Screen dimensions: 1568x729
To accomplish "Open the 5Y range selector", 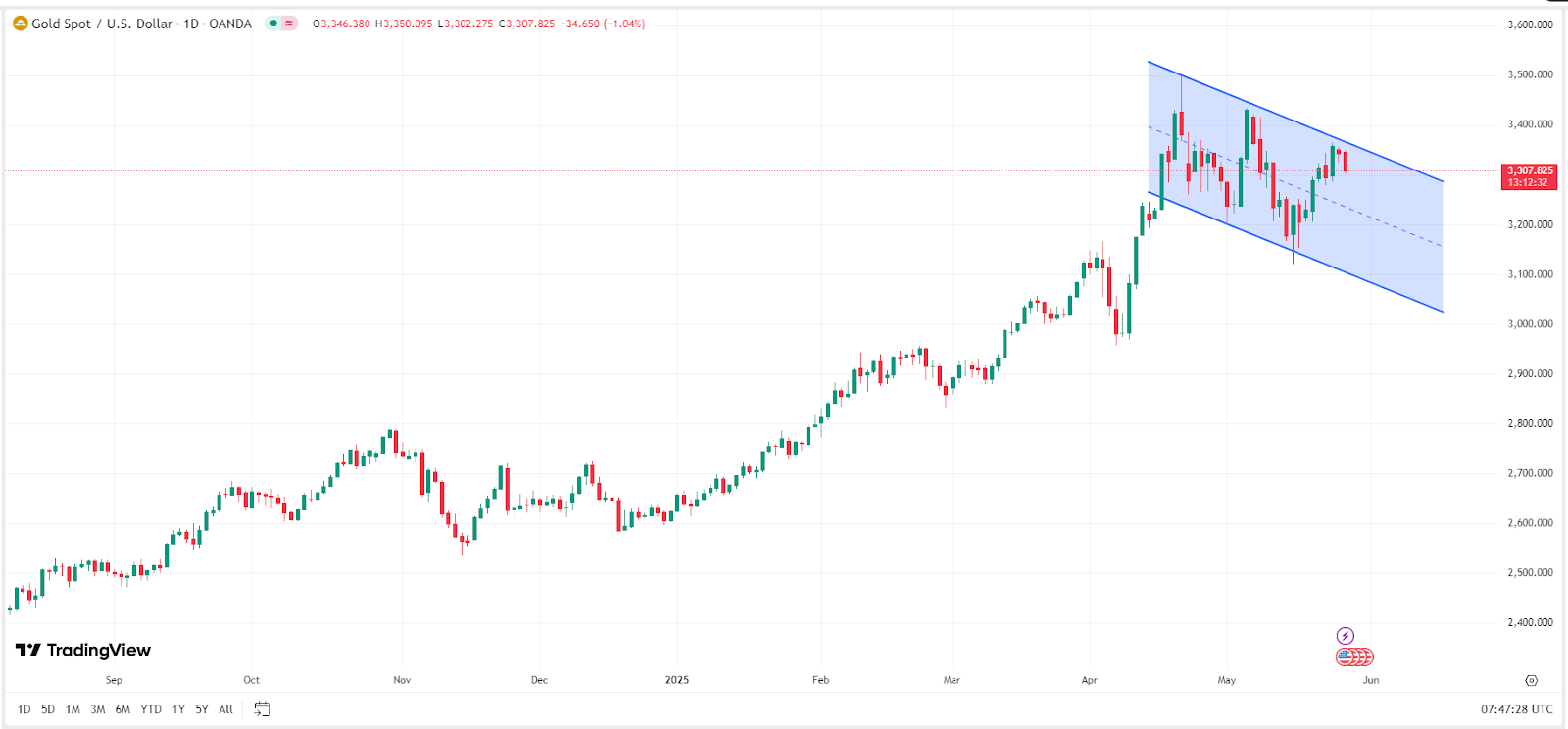I will pyautogui.click(x=201, y=708).
